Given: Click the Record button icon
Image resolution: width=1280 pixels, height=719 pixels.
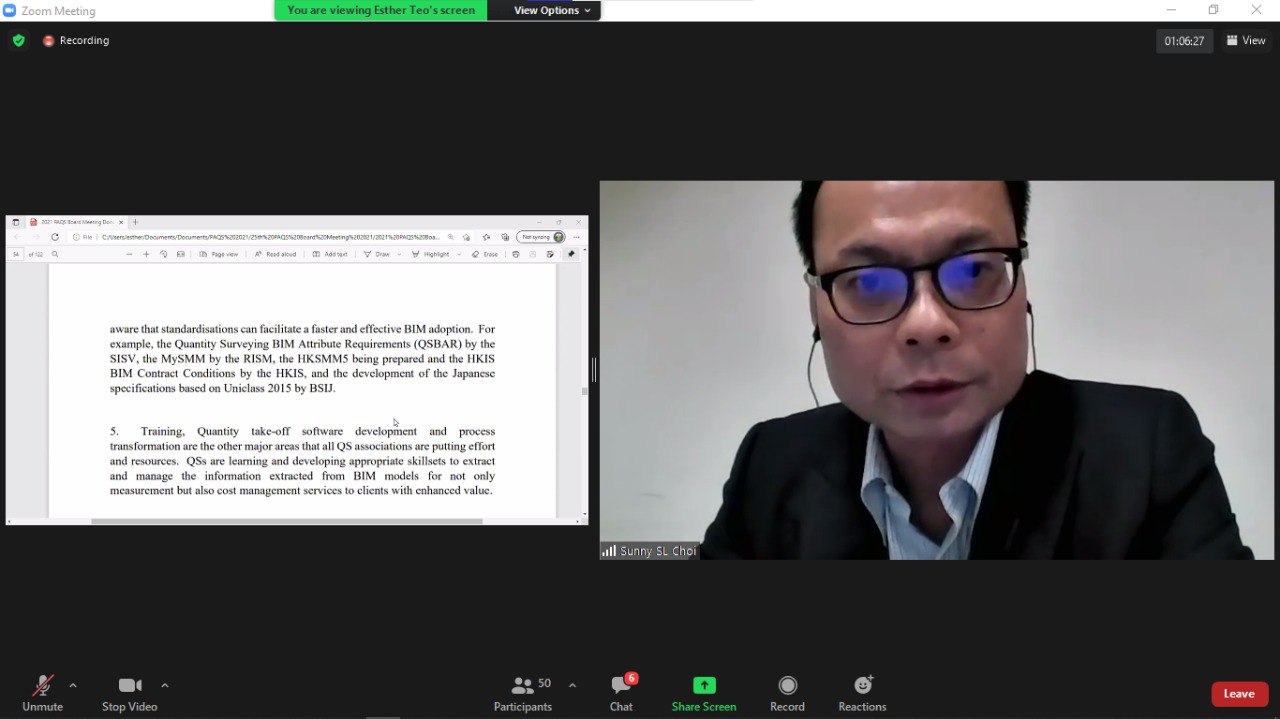Looking at the screenshot, I should tap(787, 685).
